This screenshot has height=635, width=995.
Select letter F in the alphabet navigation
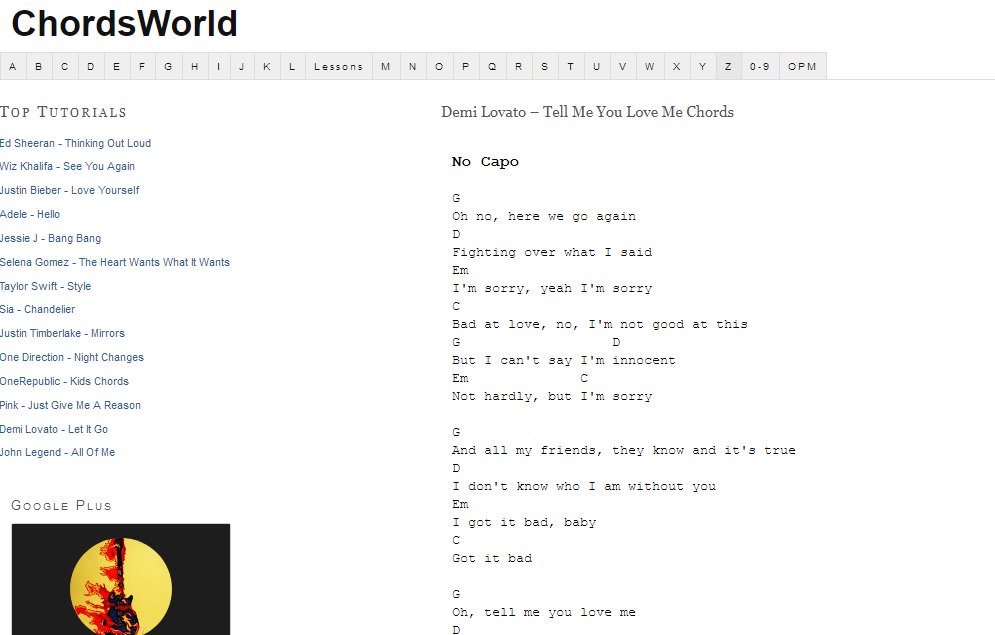pos(142,66)
